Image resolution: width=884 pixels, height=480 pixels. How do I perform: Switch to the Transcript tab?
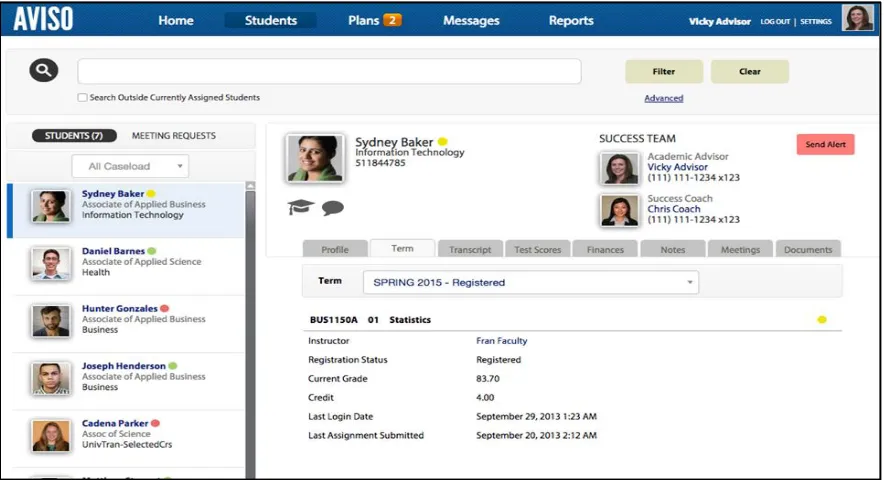[x=470, y=249]
